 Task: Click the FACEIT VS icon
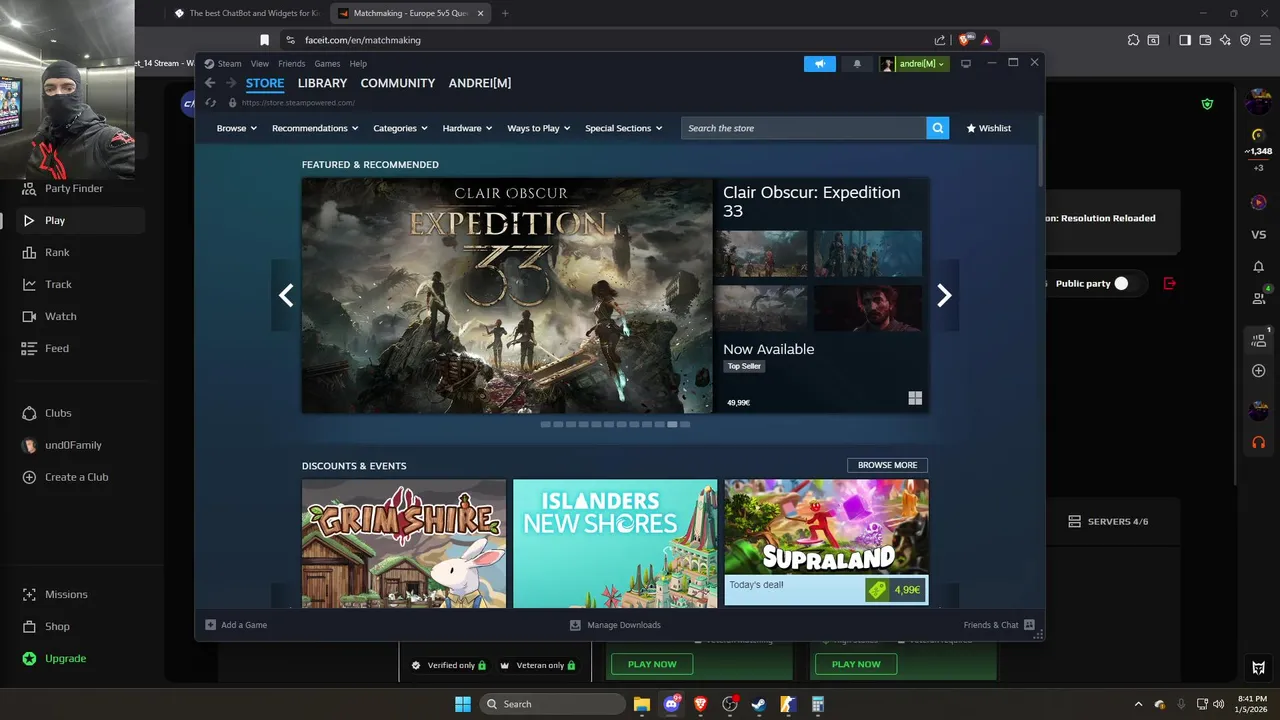click(1259, 235)
